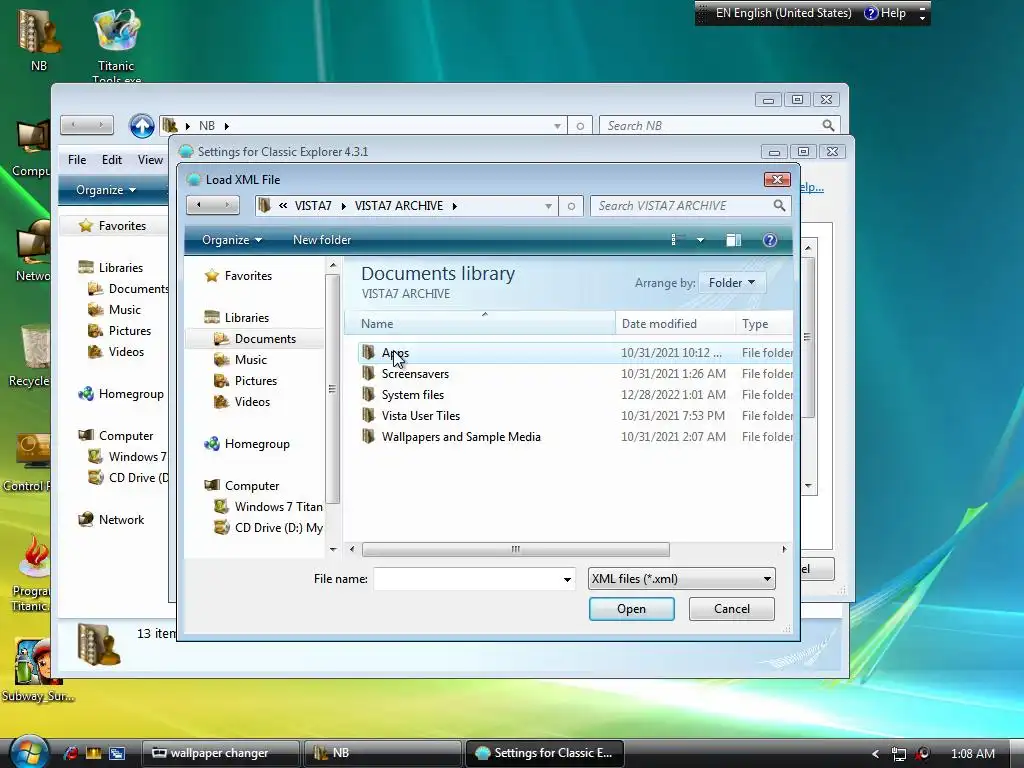Click the Start orb button
This screenshot has height=768, width=1024.
pos(28,752)
